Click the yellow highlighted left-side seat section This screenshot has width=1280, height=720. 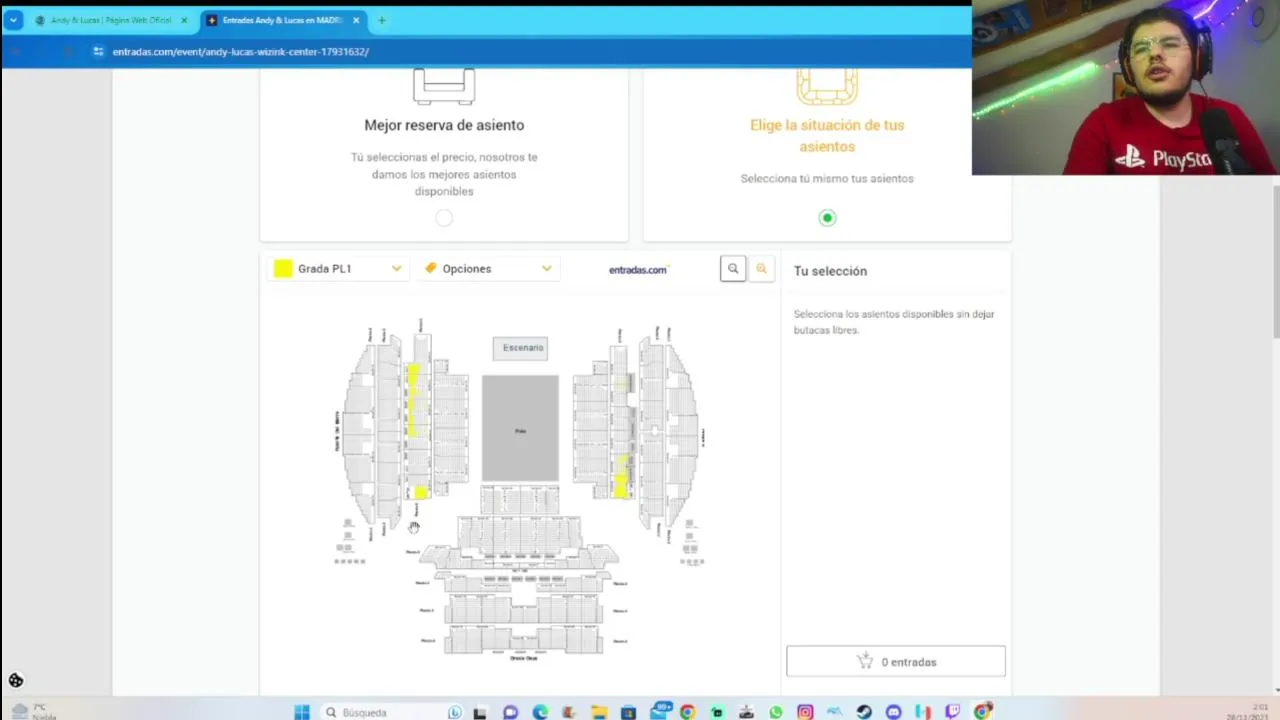413,400
